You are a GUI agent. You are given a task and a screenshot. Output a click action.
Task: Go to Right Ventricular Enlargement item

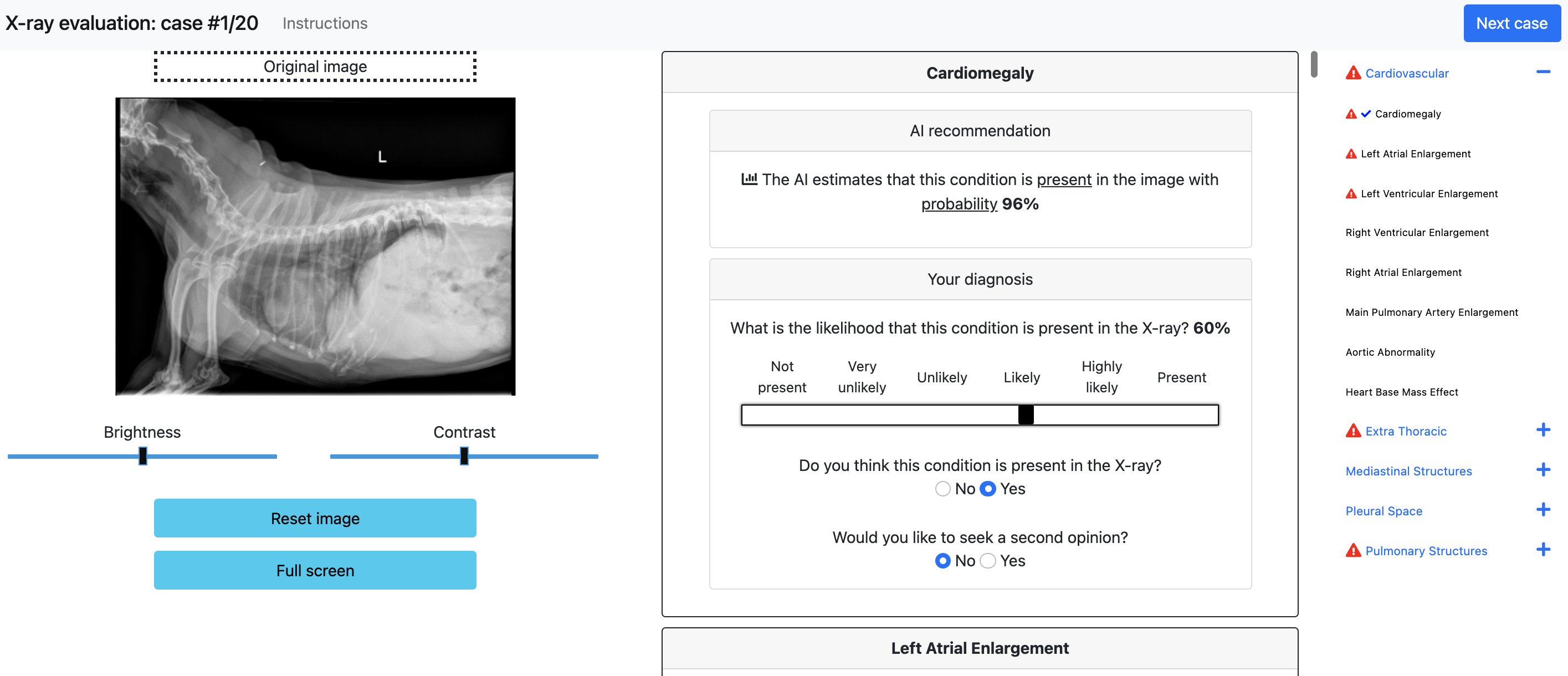[x=1416, y=232]
